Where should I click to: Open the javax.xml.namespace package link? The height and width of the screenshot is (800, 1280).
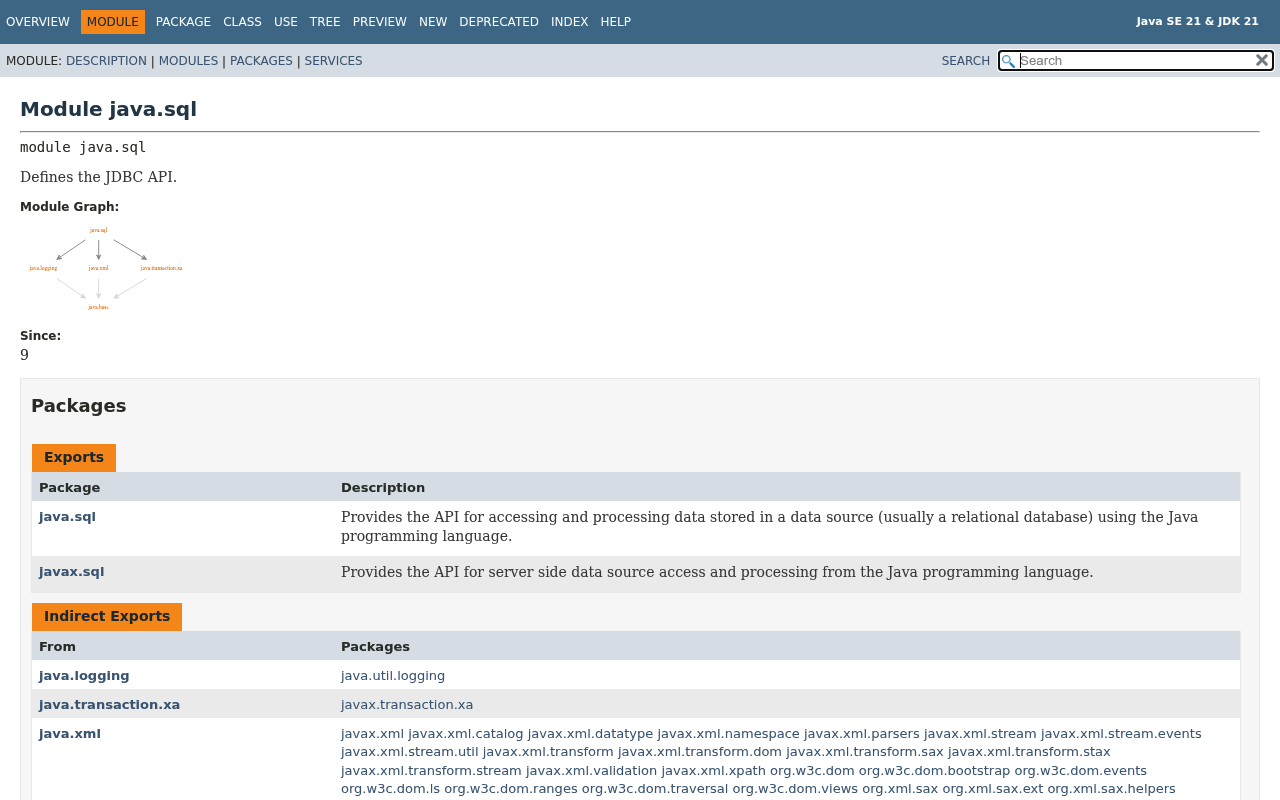728,734
